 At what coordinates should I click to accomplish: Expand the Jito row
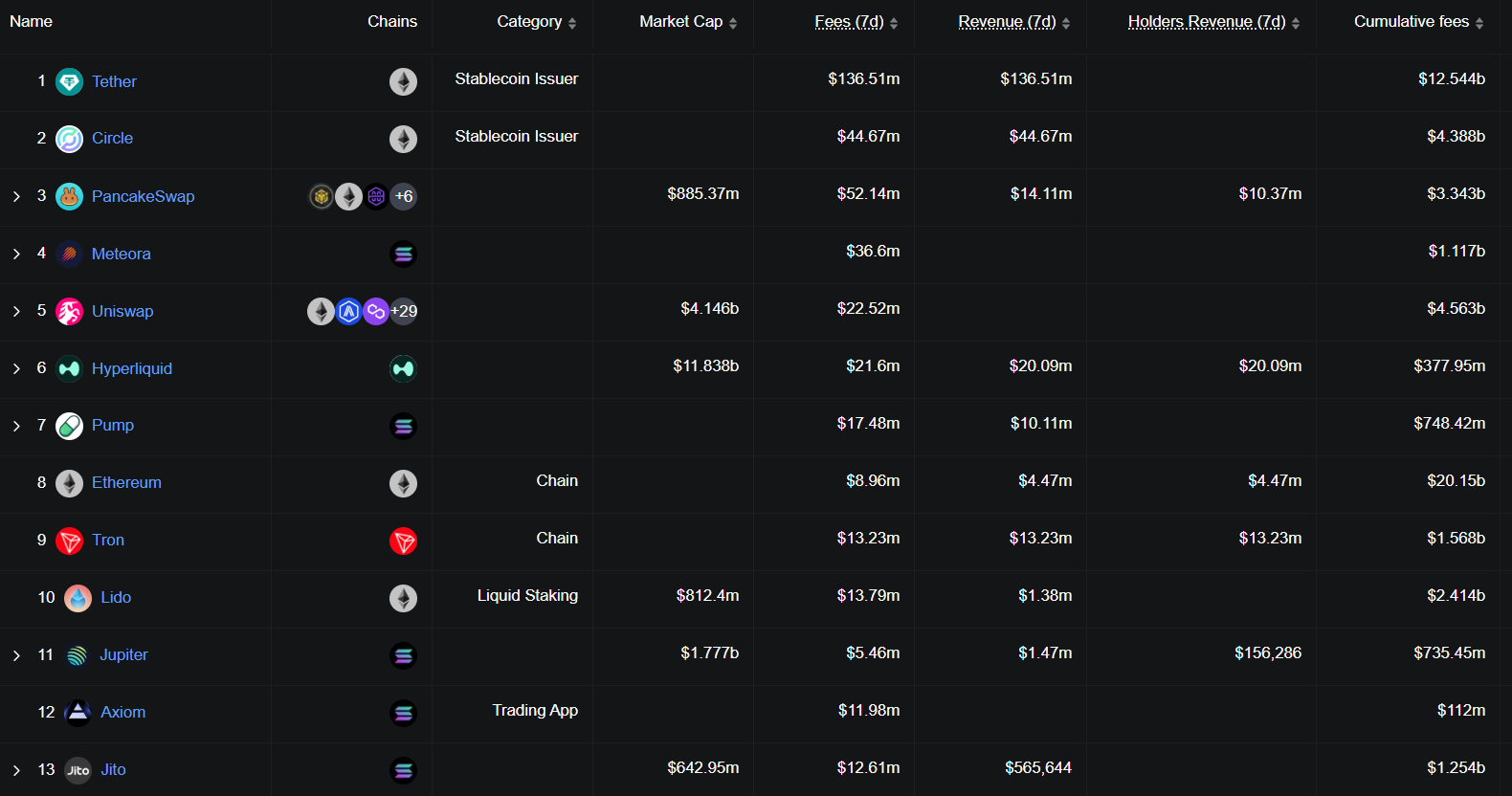16,771
